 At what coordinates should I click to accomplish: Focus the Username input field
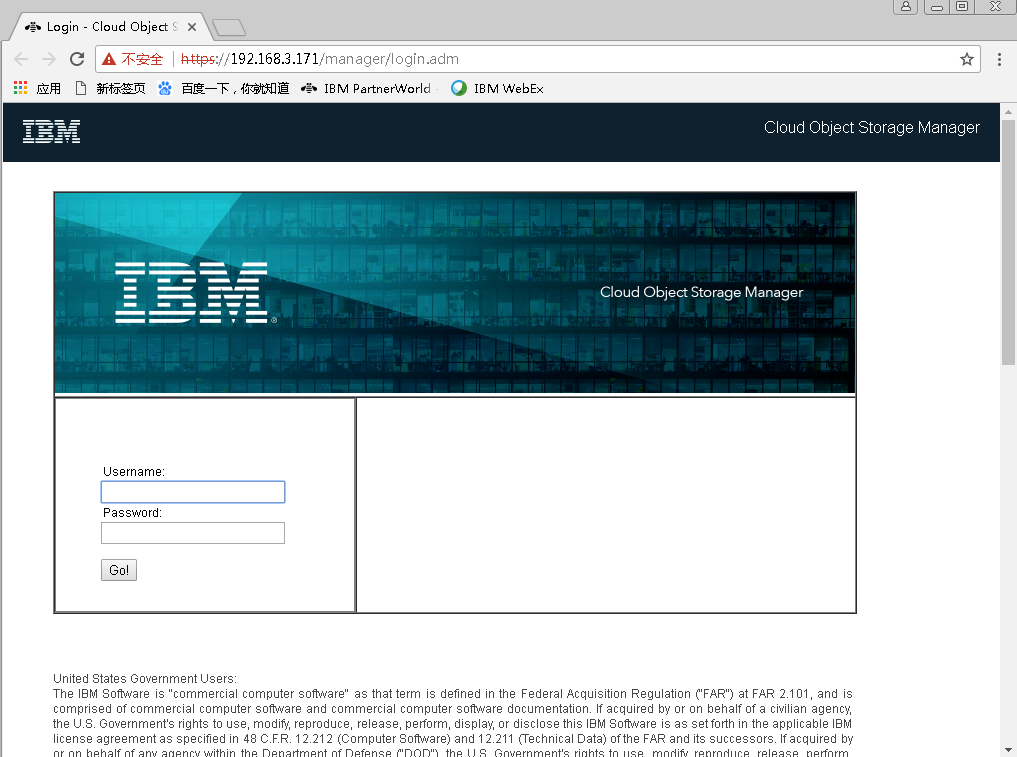[x=193, y=492]
